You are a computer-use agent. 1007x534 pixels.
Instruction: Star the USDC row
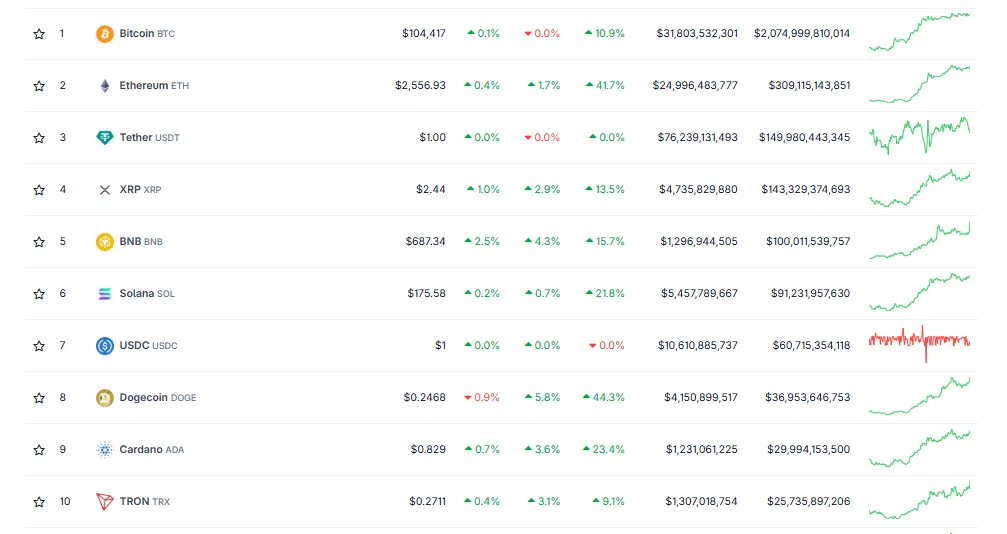(x=39, y=346)
